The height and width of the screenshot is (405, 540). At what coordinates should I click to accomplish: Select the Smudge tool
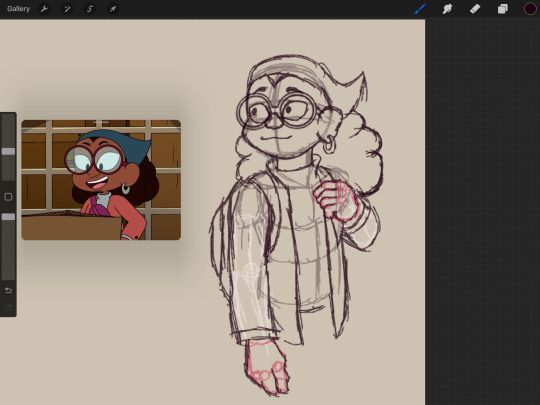pos(447,9)
